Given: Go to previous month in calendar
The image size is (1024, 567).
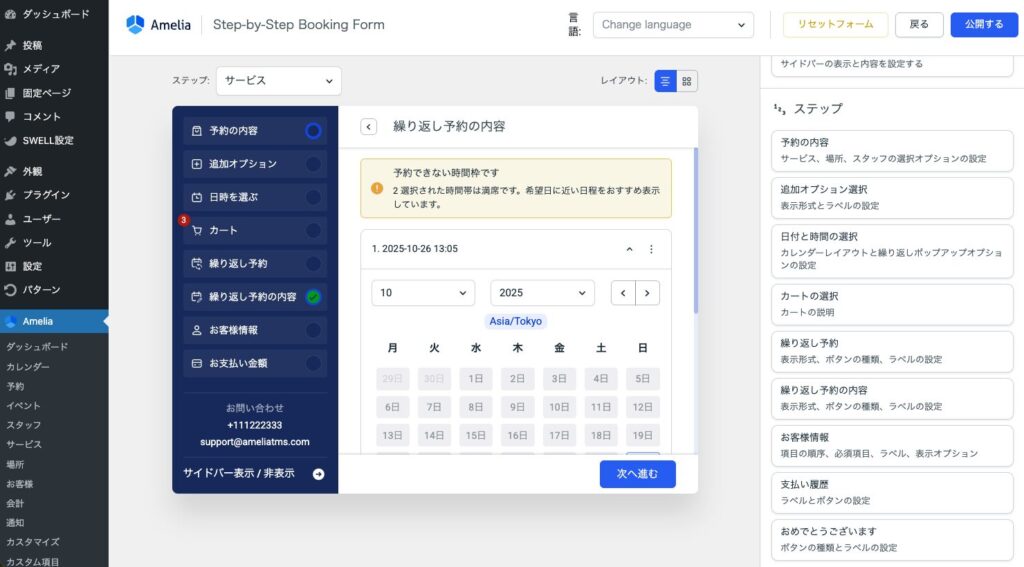Looking at the screenshot, I should pyautogui.click(x=623, y=293).
